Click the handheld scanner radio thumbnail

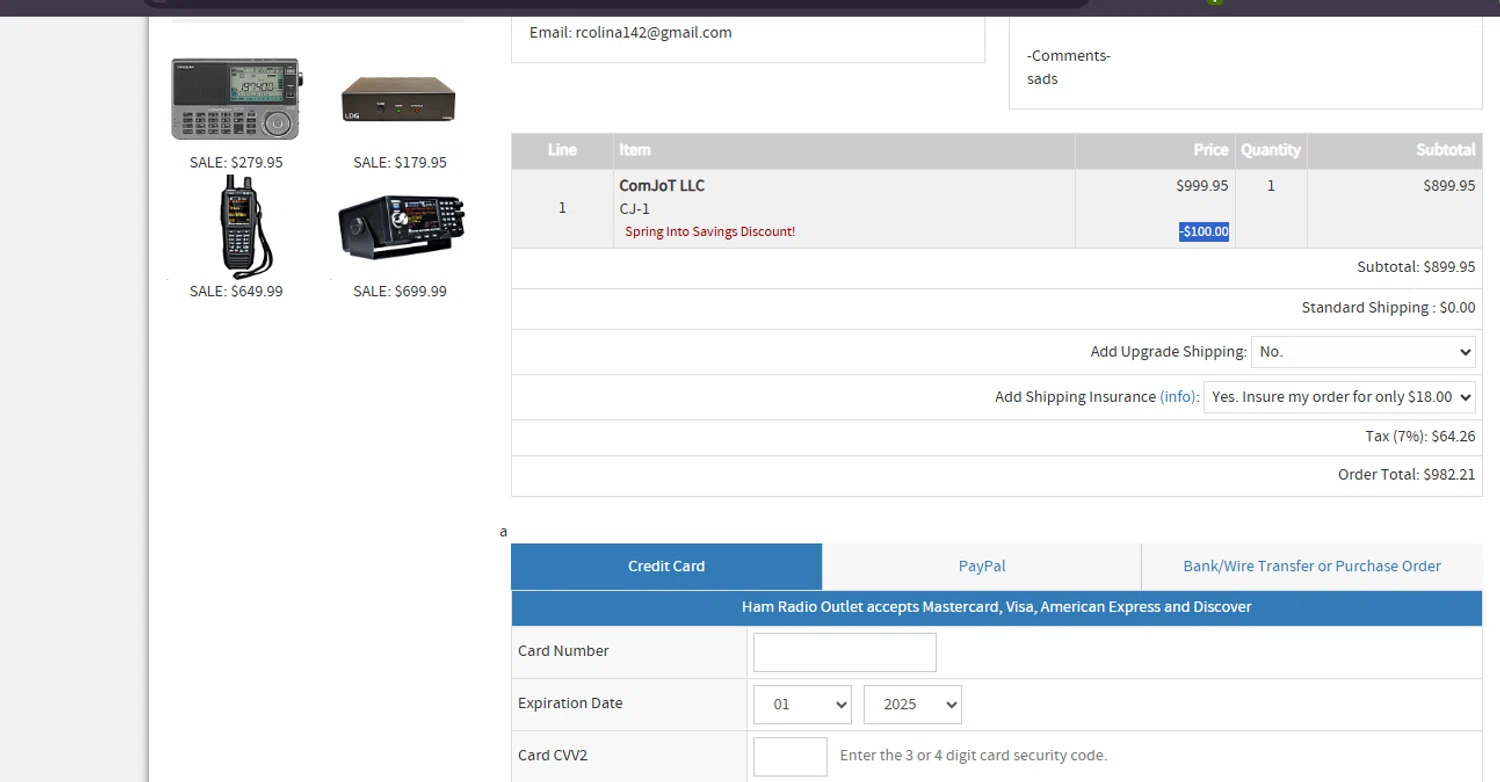[245, 226]
